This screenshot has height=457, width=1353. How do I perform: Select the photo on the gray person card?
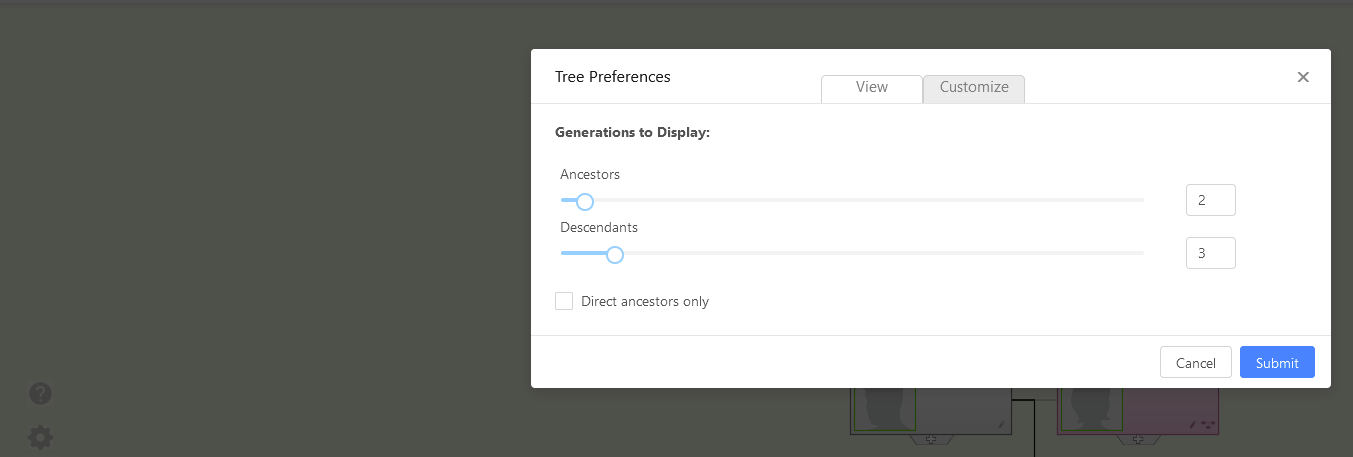[884, 410]
